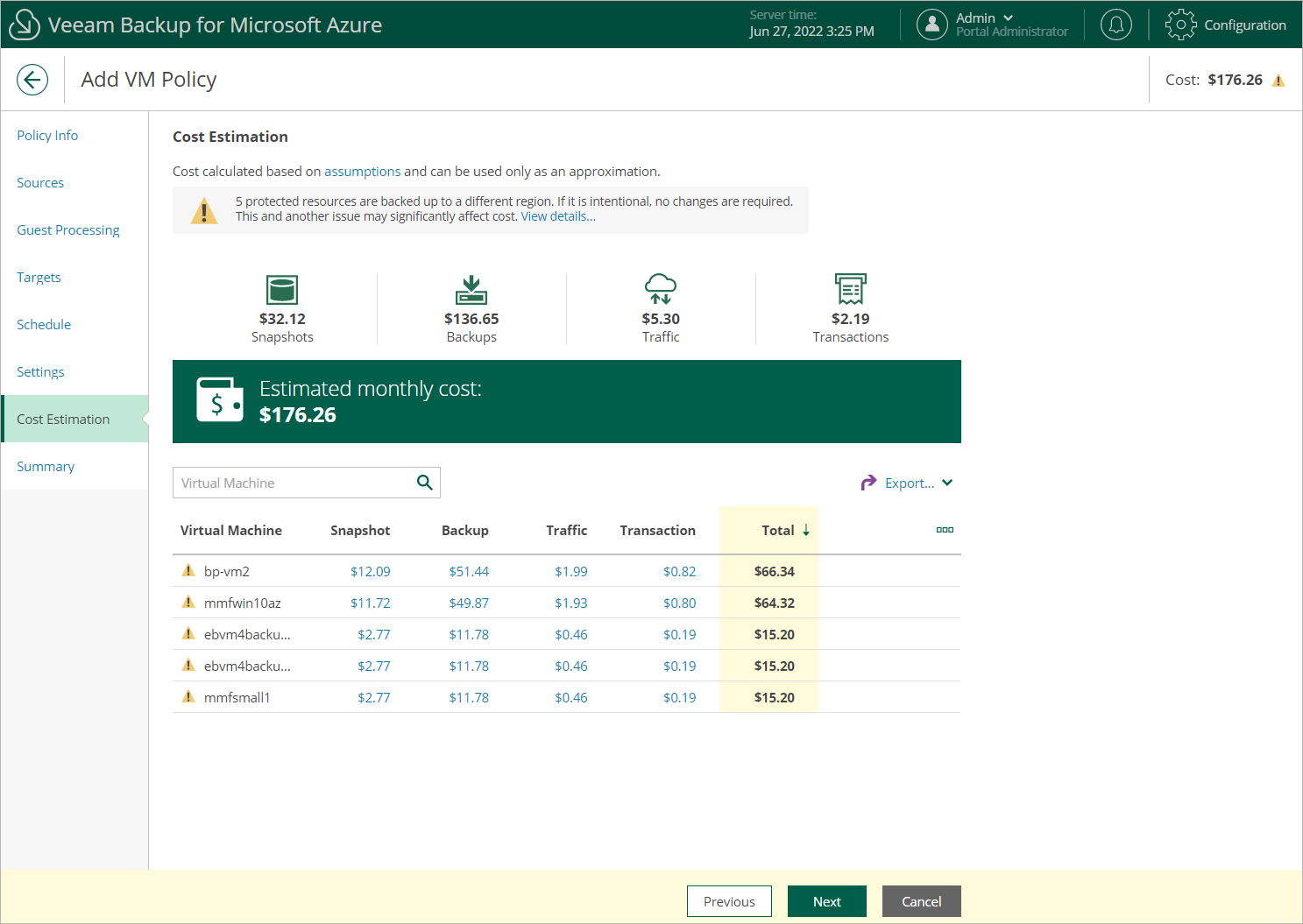
Task: Click the Backups cost icon
Action: point(471,290)
